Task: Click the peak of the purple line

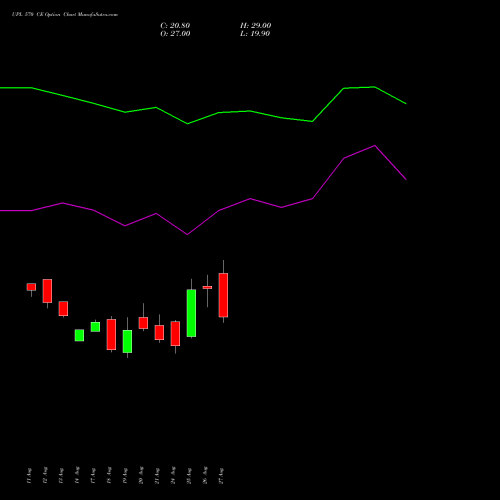Action: [375, 145]
